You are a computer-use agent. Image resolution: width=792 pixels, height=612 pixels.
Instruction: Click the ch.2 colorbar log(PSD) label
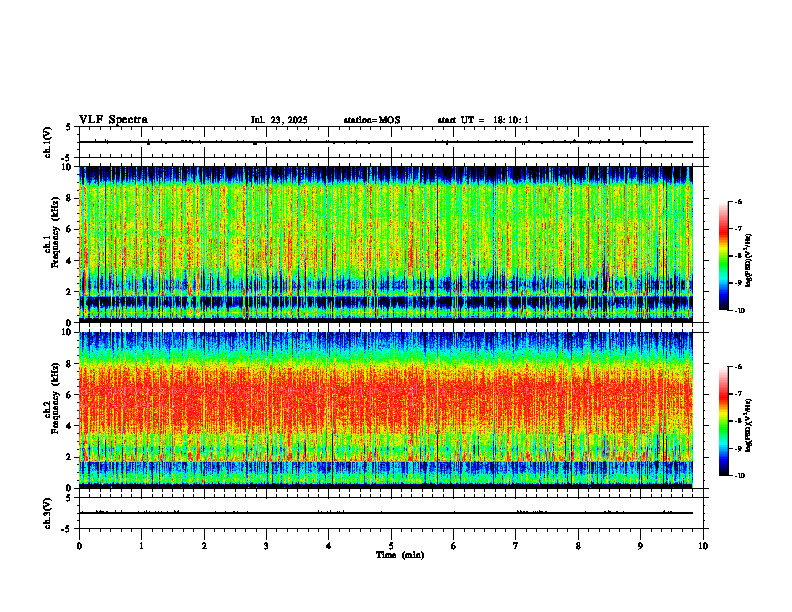(749, 426)
